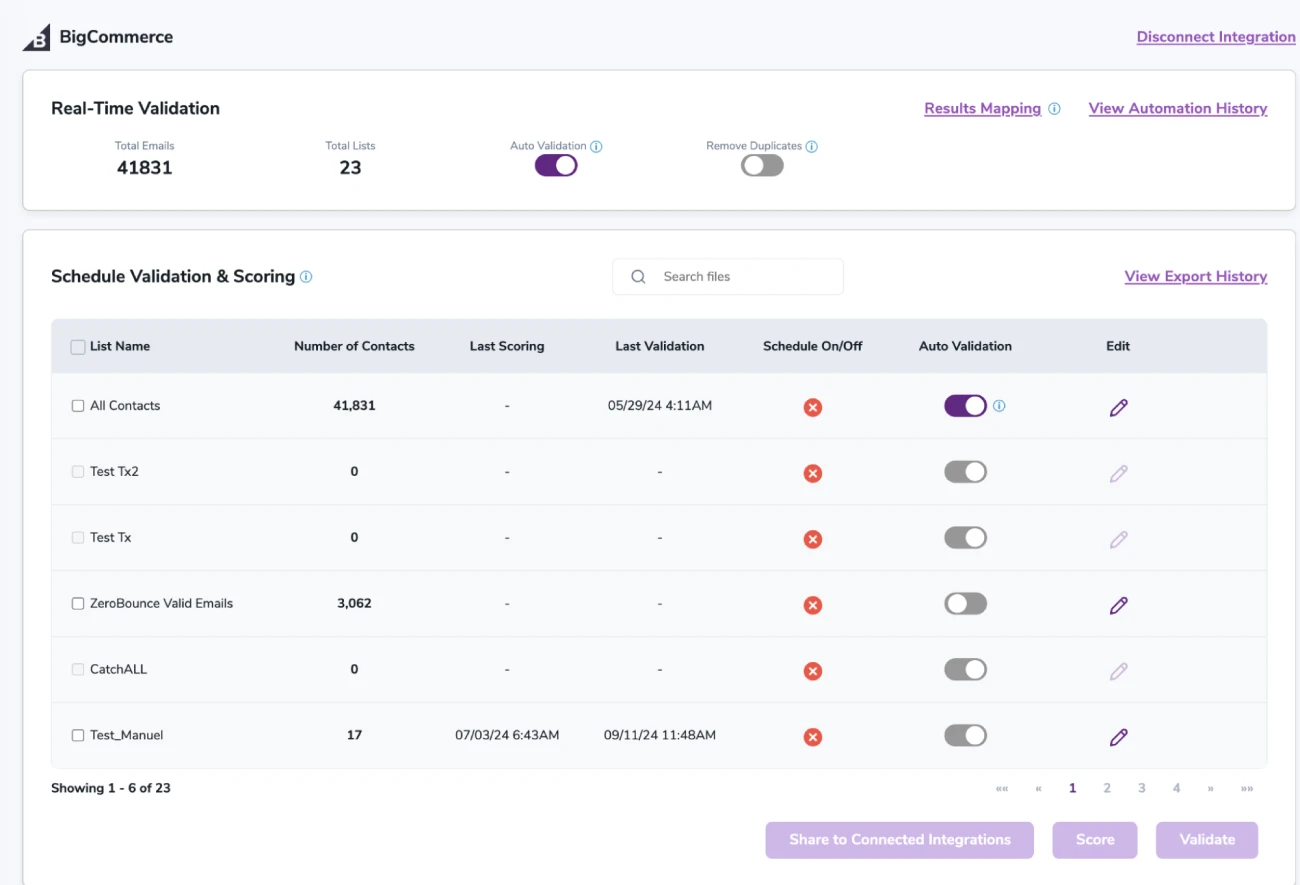The width and height of the screenshot is (1300, 885).
Task: Click the info icon next to All Contacts toggle
Action: click(997, 406)
